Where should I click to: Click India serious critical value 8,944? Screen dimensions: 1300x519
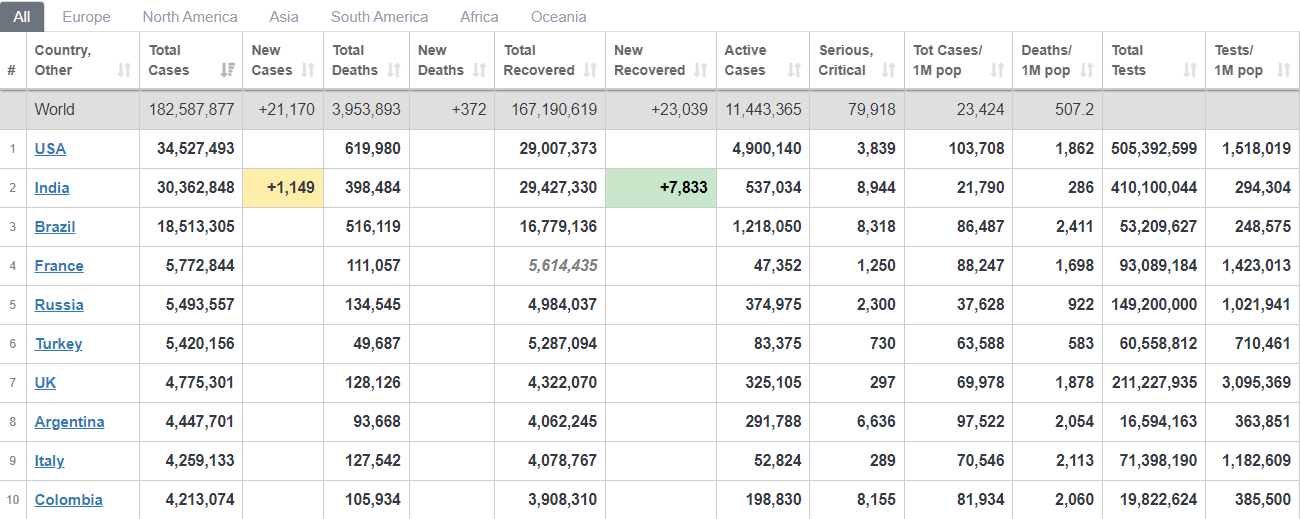click(877, 188)
